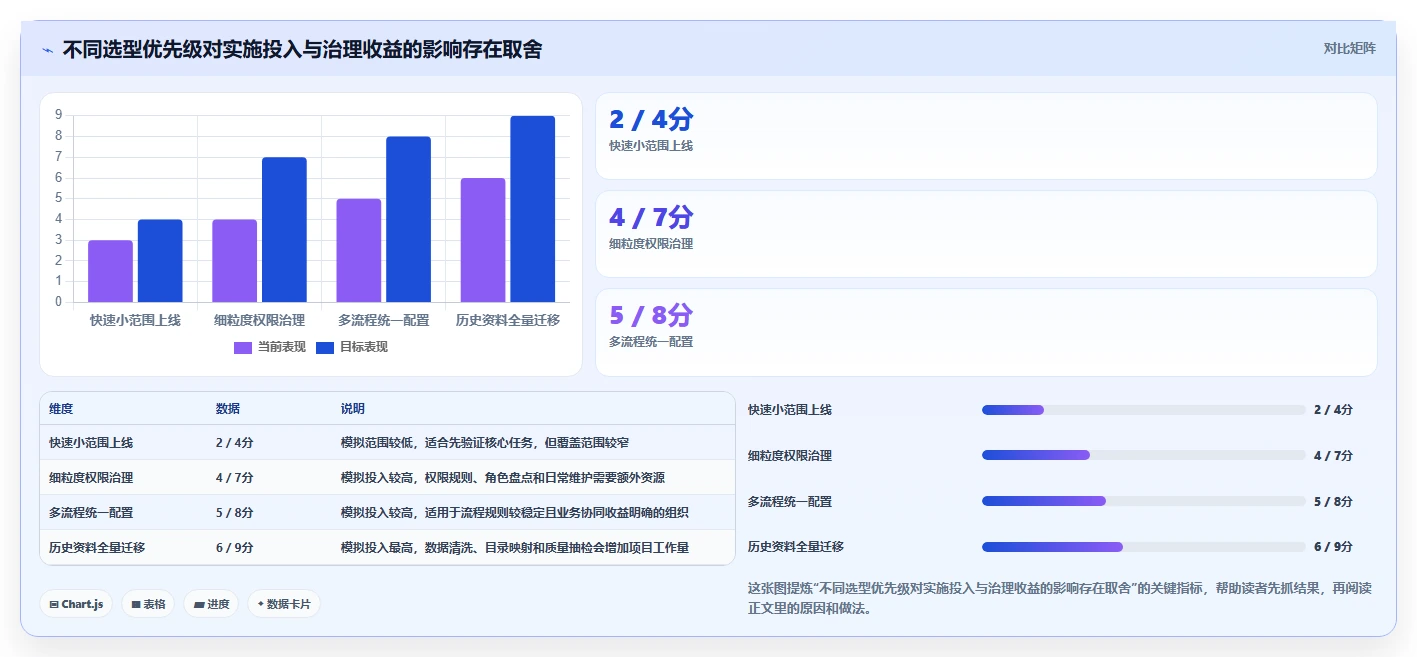Viewport: 1417px width, 657px height.
Task: Click the blue target bar for 历史资料全量迁移
Action: [x=532, y=209]
